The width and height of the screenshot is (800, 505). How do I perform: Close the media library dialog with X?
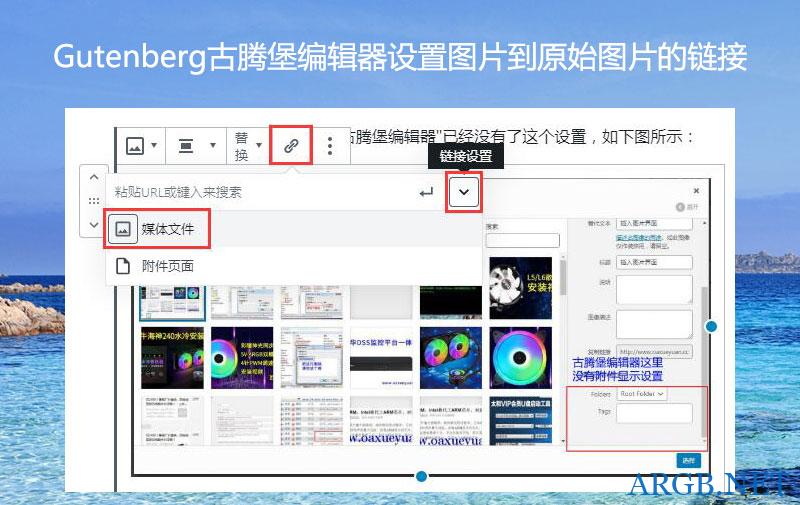(697, 190)
